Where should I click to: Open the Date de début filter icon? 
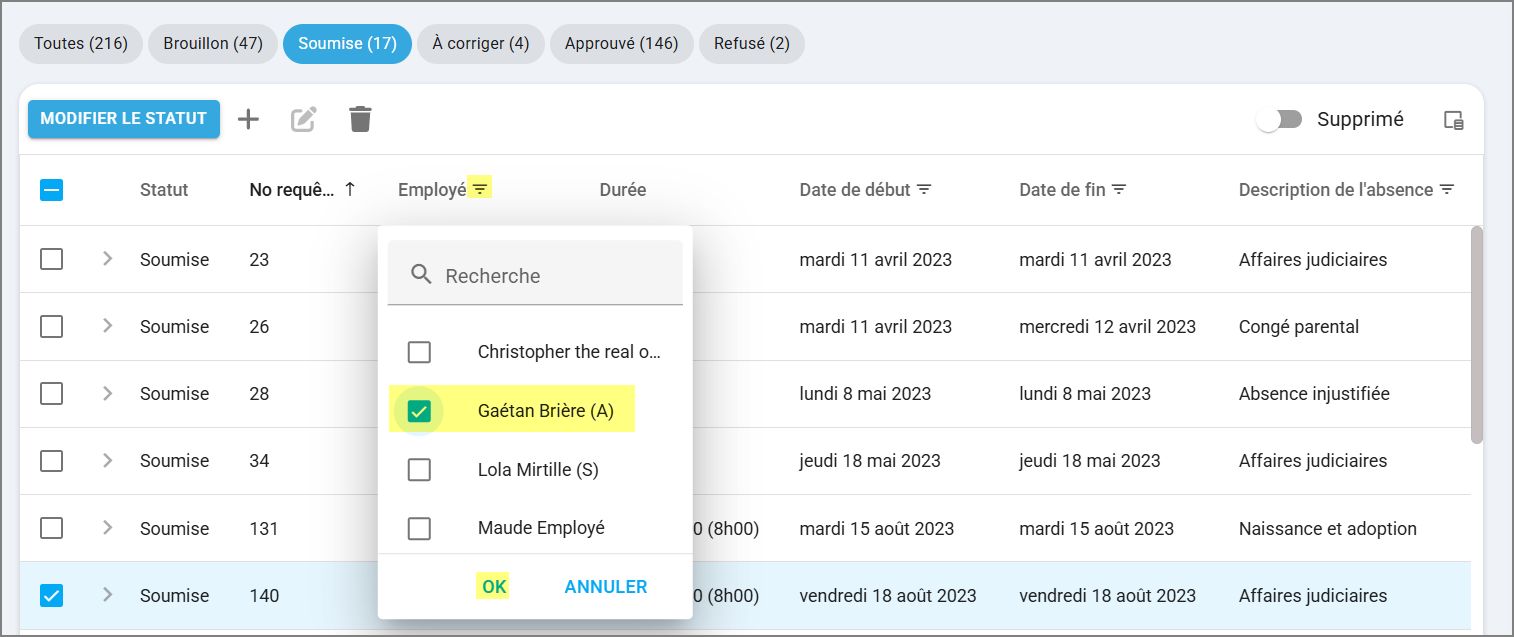[x=925, y=189]
